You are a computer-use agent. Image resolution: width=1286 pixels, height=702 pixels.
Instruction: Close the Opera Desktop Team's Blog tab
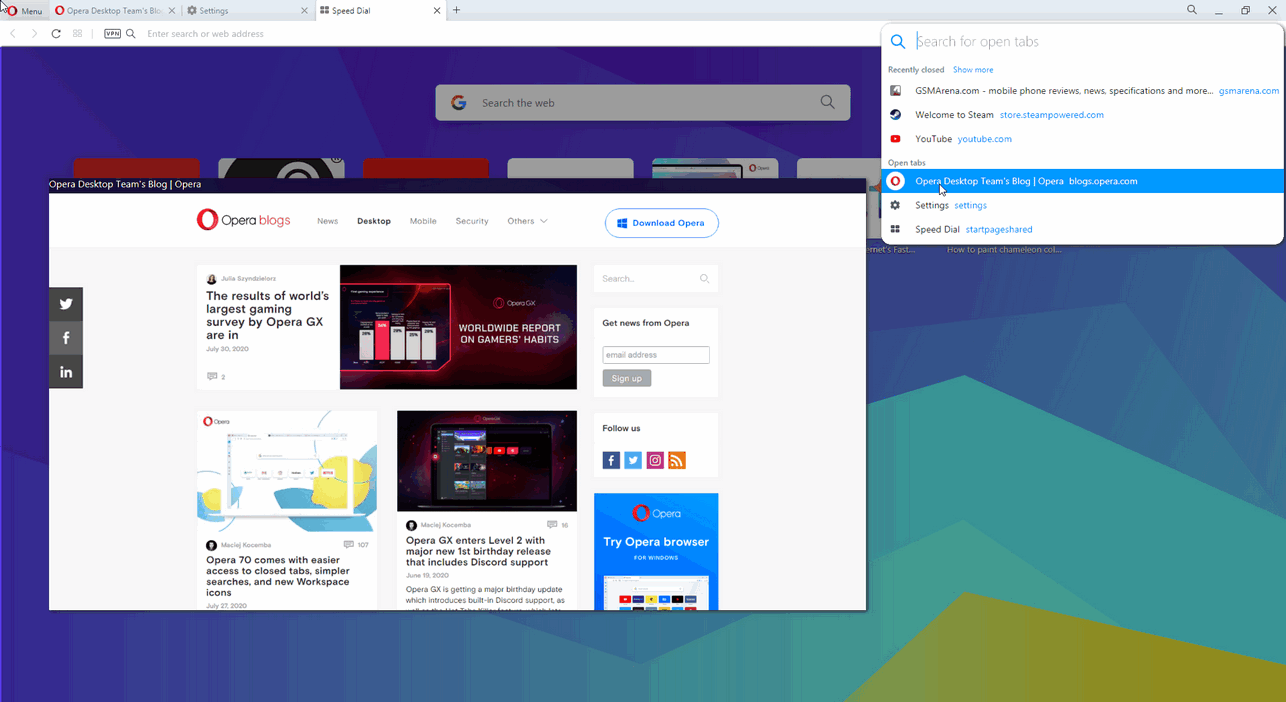172,11
